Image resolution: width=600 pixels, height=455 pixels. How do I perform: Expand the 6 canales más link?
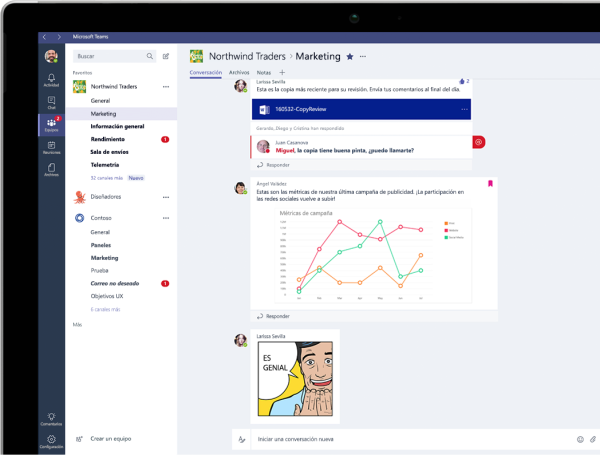pos(105,309)
